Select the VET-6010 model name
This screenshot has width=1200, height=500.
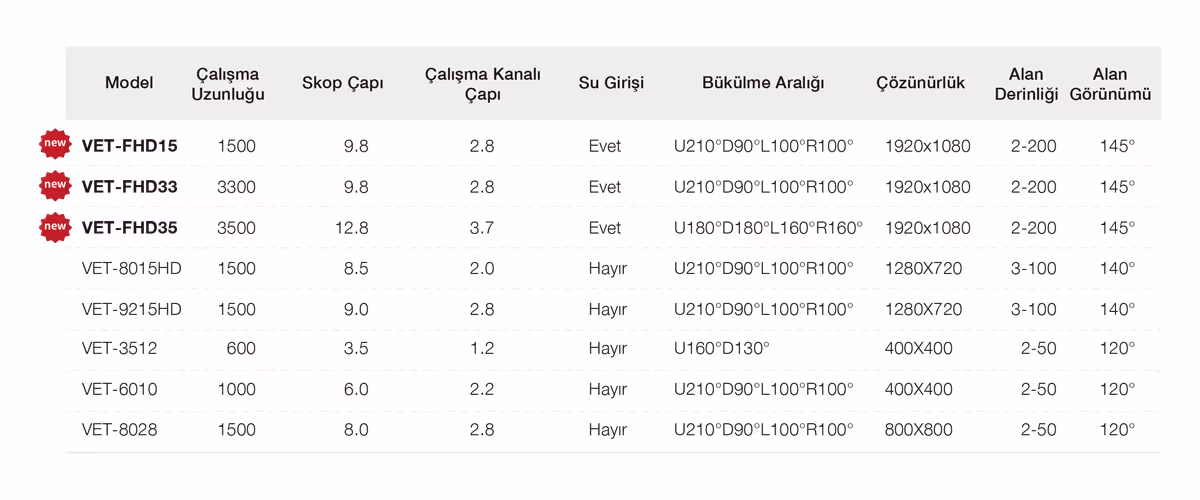119,390
